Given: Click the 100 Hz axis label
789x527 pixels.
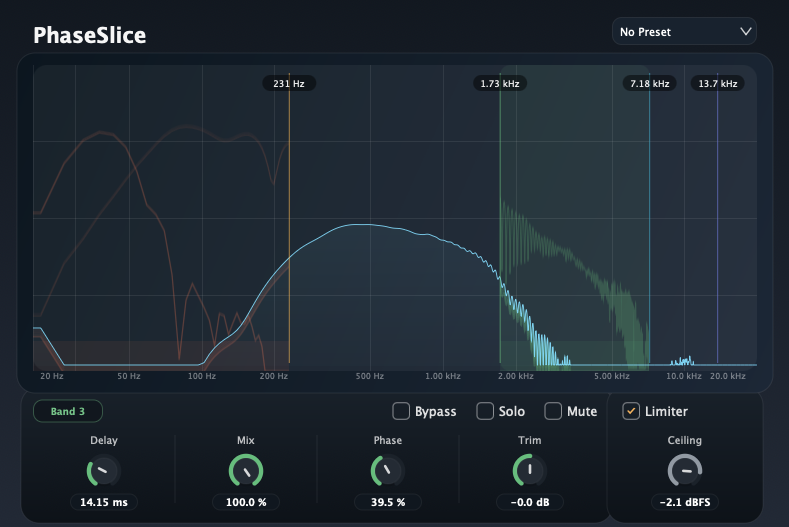Looking at the screenshot, I should point(202,376).
